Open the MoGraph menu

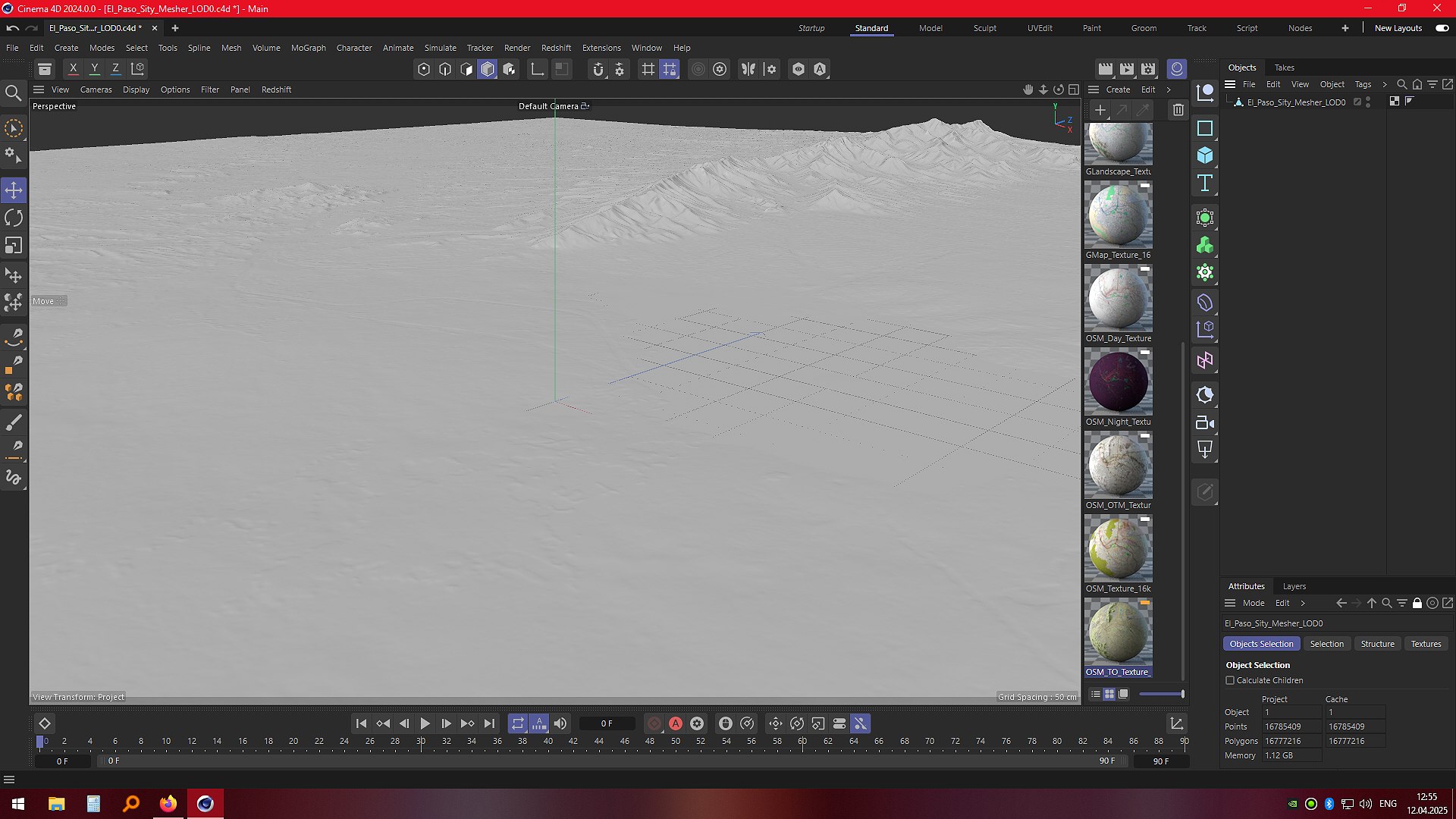pos(308,48)
